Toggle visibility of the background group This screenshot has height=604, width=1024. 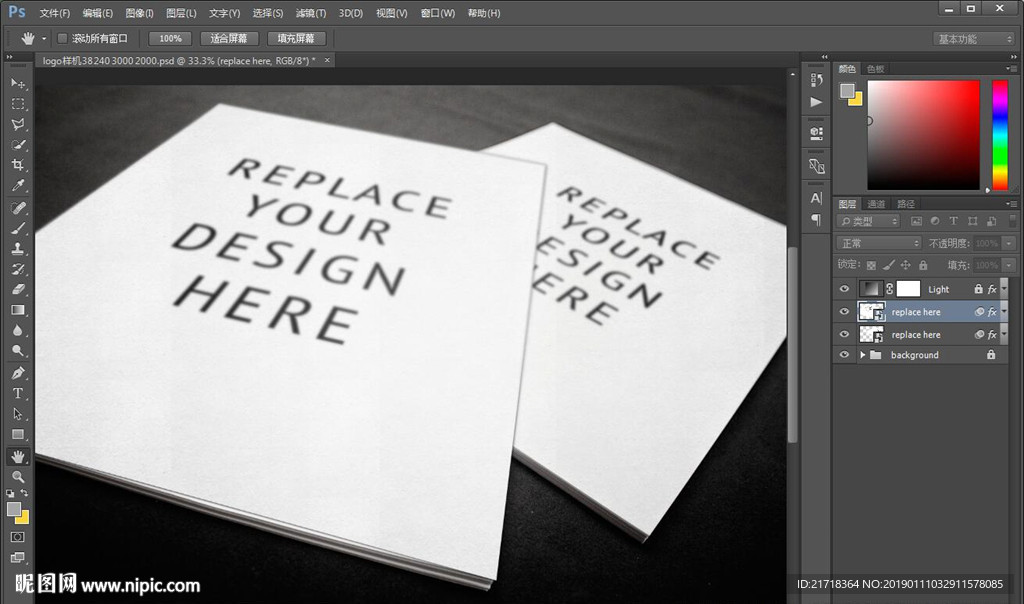coord(844,355)
